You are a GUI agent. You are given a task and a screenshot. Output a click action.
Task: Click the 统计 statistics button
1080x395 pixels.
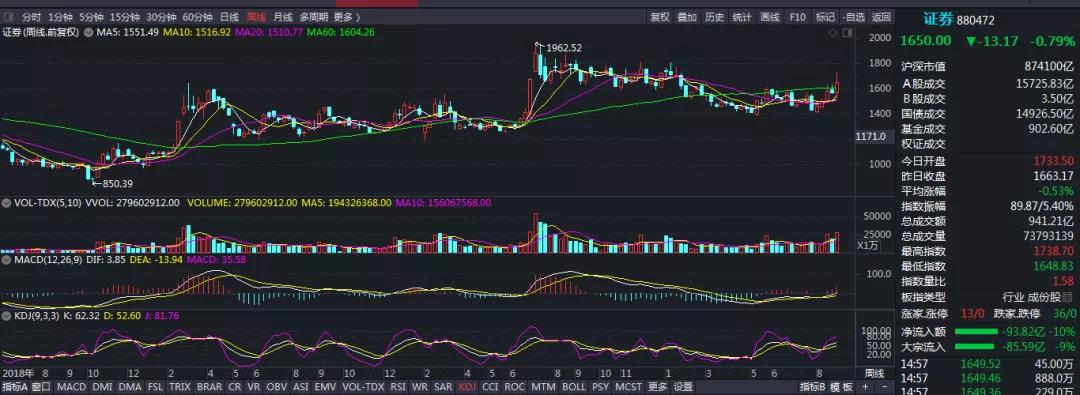742,17
